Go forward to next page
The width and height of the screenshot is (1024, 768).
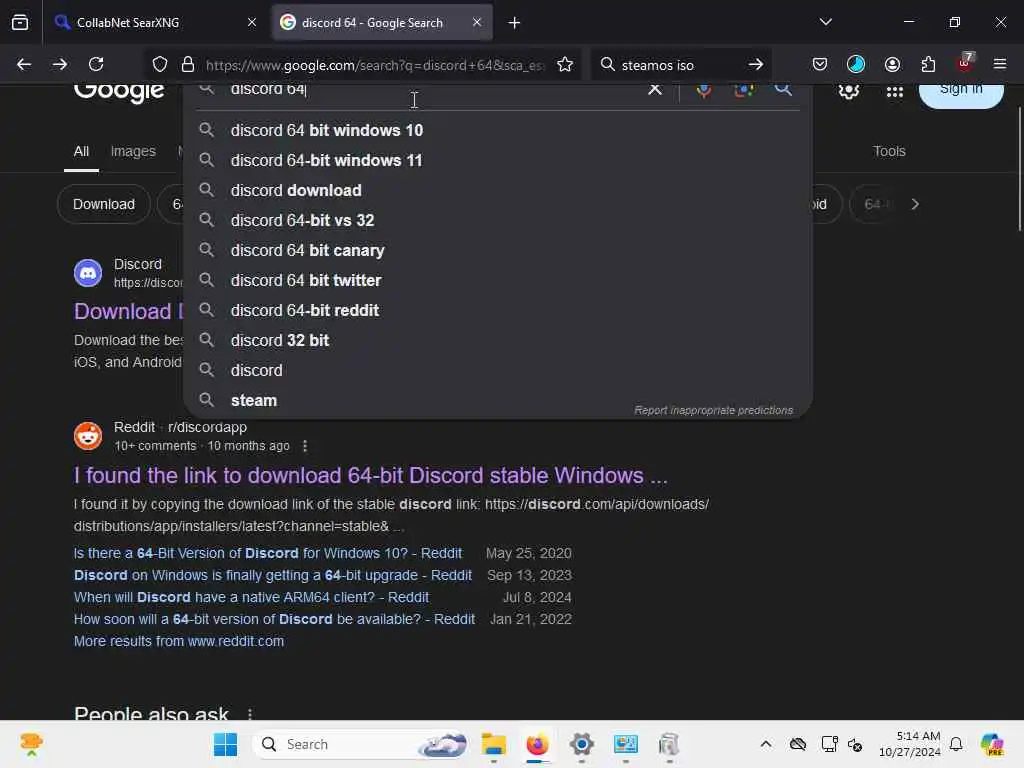pyautogui.click(x=60, y=64)
